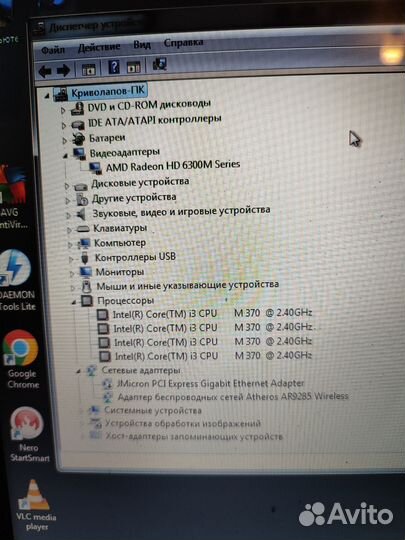
Task: Select the Процессоры label
Action: (125, 301)
